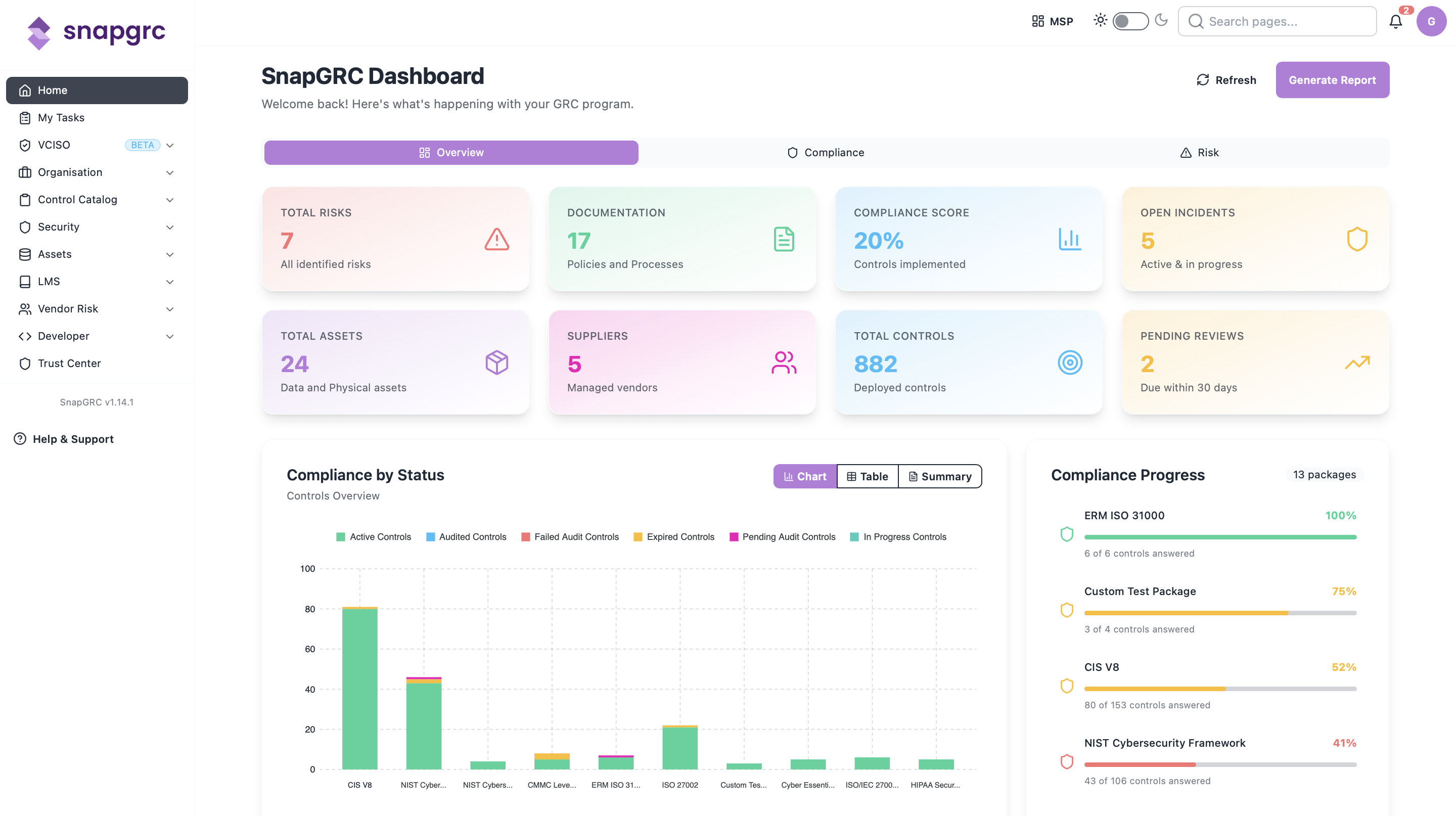Switch to the Compliance tab

tap(826, 153)
